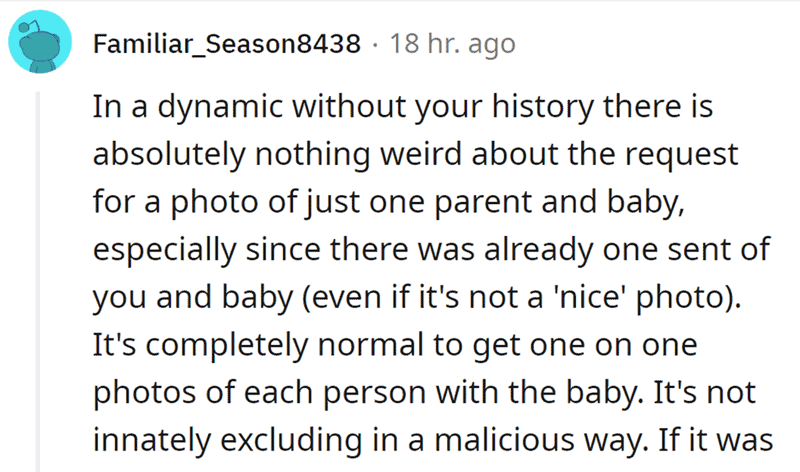Collapse the comment using the thread line

[x=37, y=282]
